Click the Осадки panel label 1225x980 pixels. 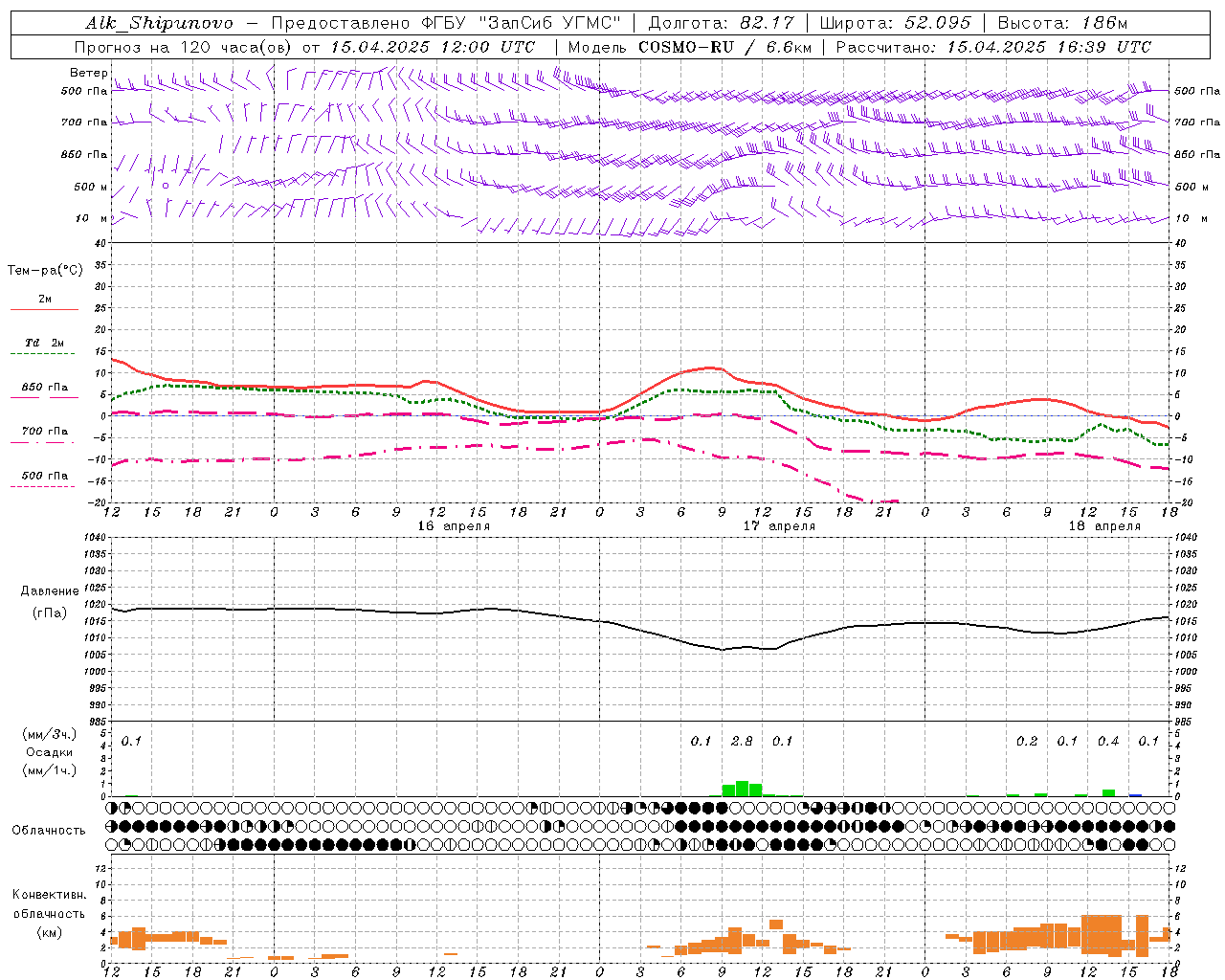49,752
